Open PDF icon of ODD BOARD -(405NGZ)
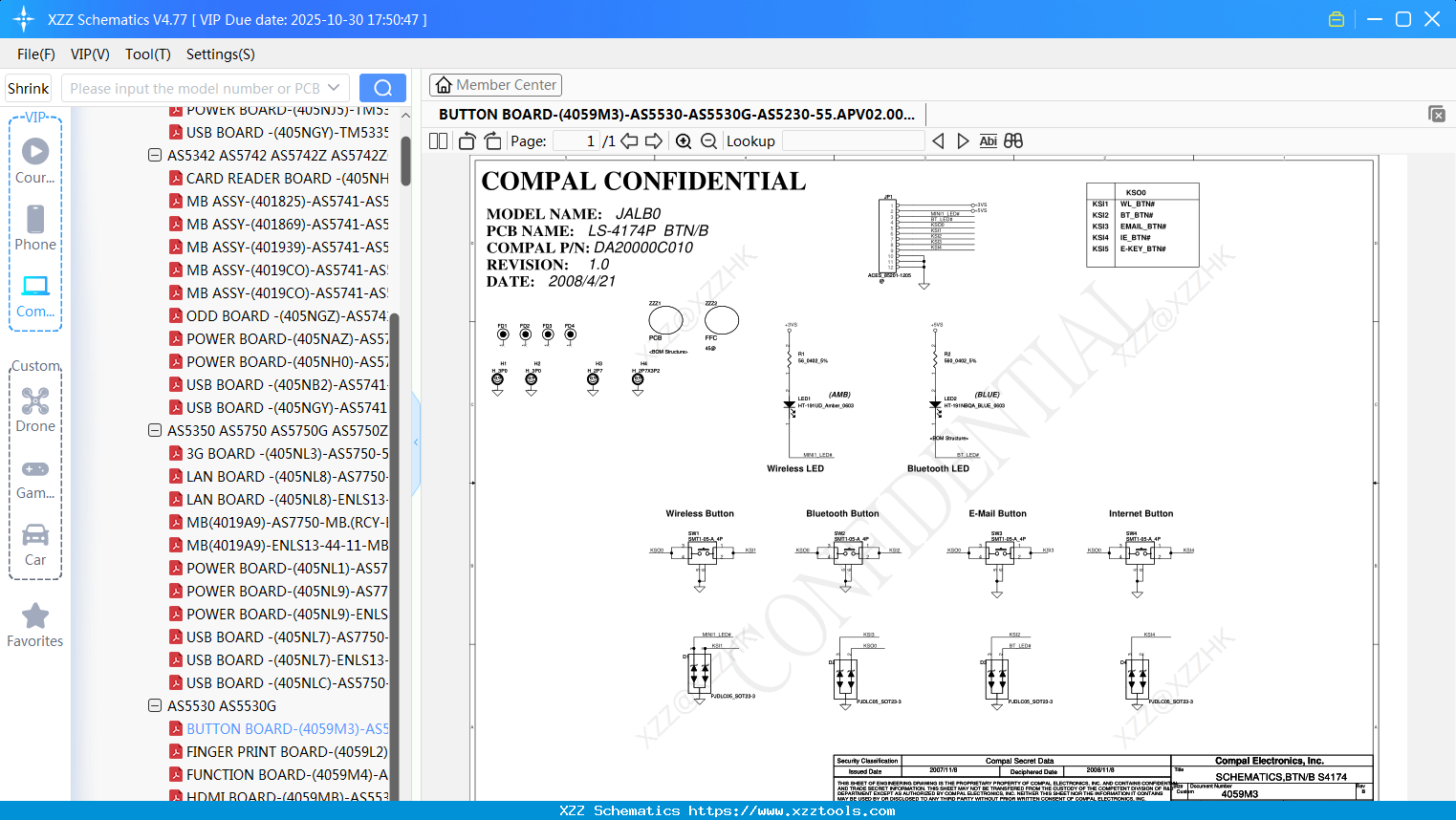 pos(176,315)
